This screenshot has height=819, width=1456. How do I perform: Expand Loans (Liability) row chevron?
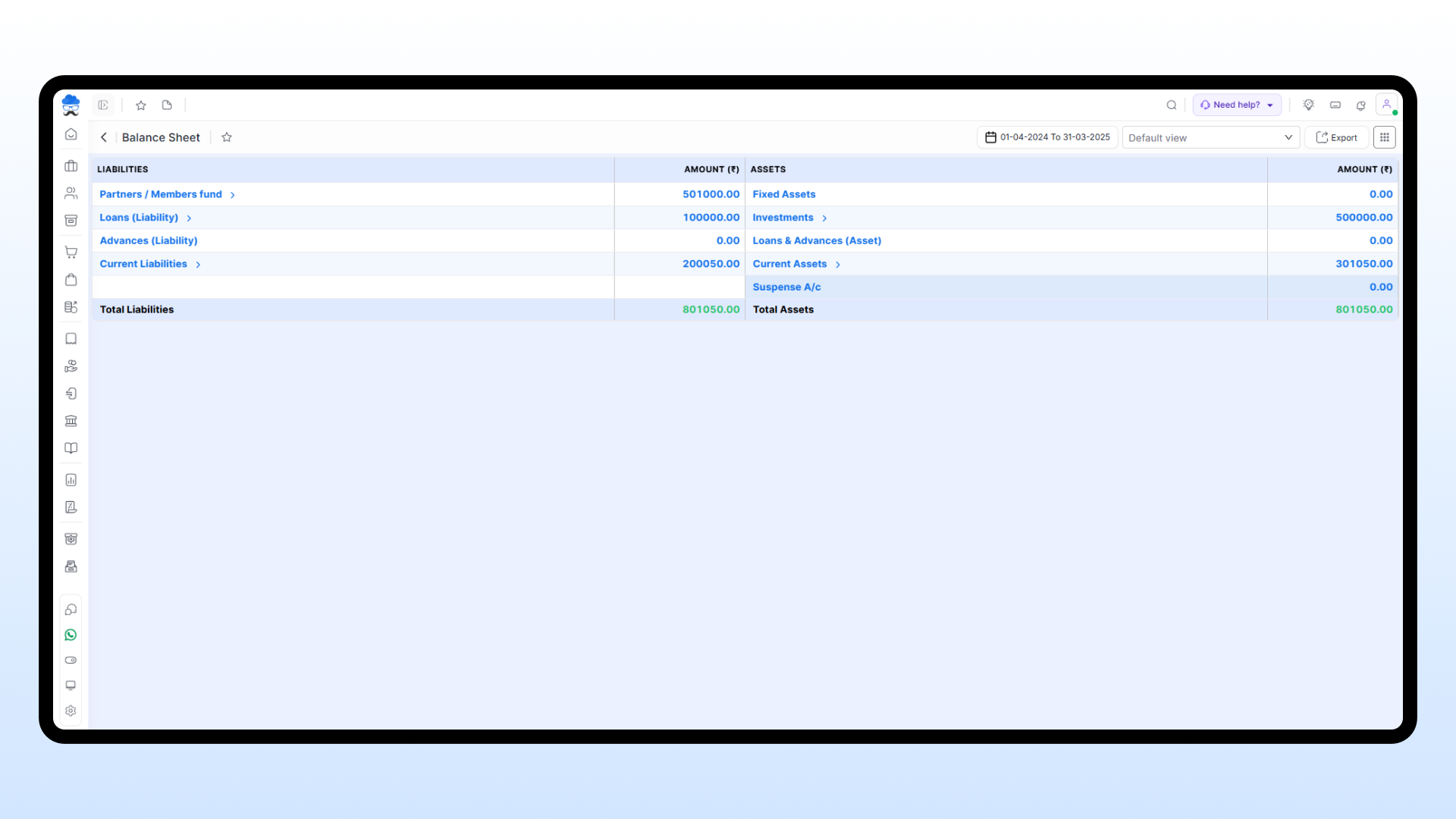[x=189, y=218]
